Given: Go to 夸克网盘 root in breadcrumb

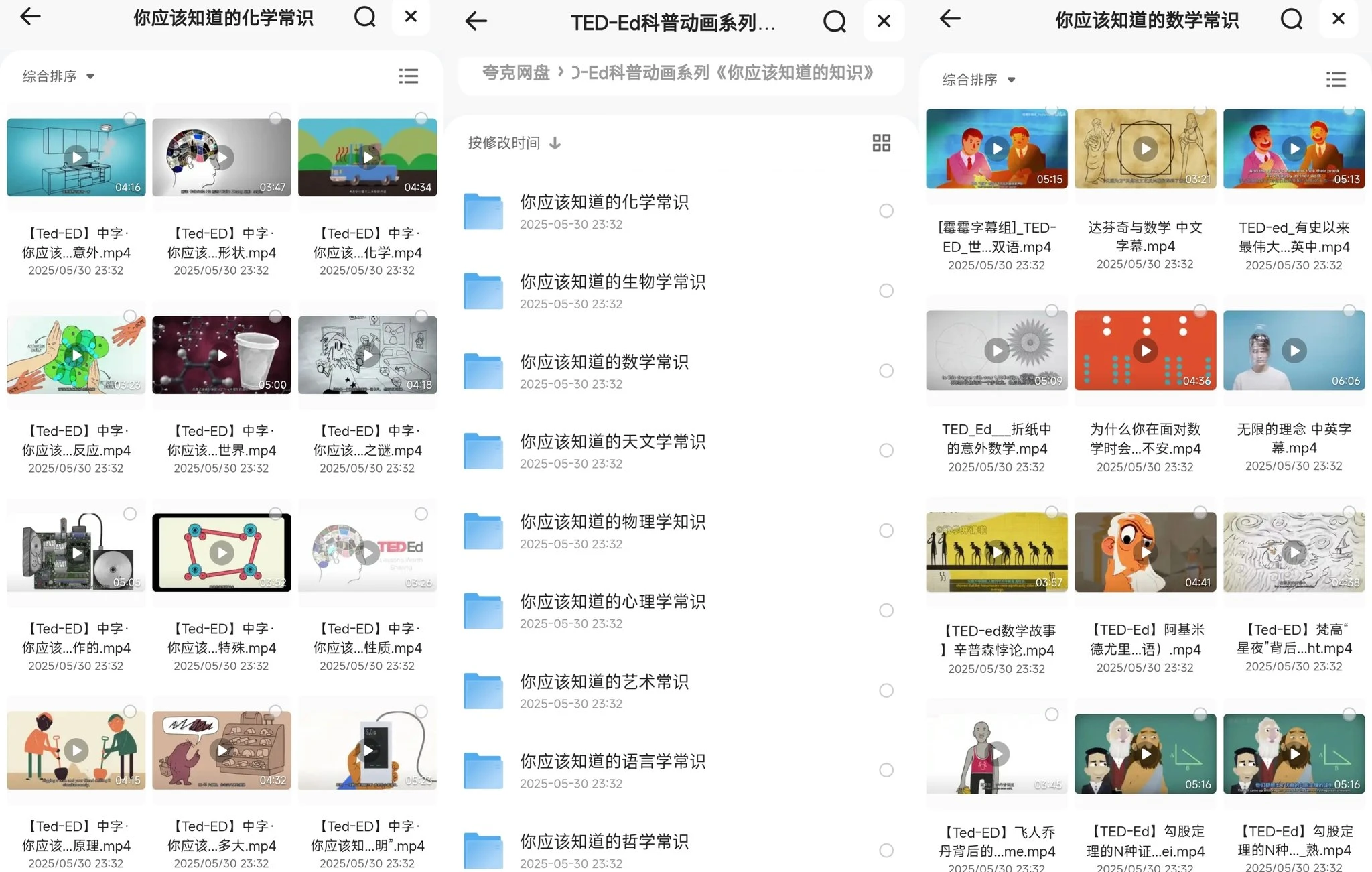Looking at the screenshot, I should 516,72.
